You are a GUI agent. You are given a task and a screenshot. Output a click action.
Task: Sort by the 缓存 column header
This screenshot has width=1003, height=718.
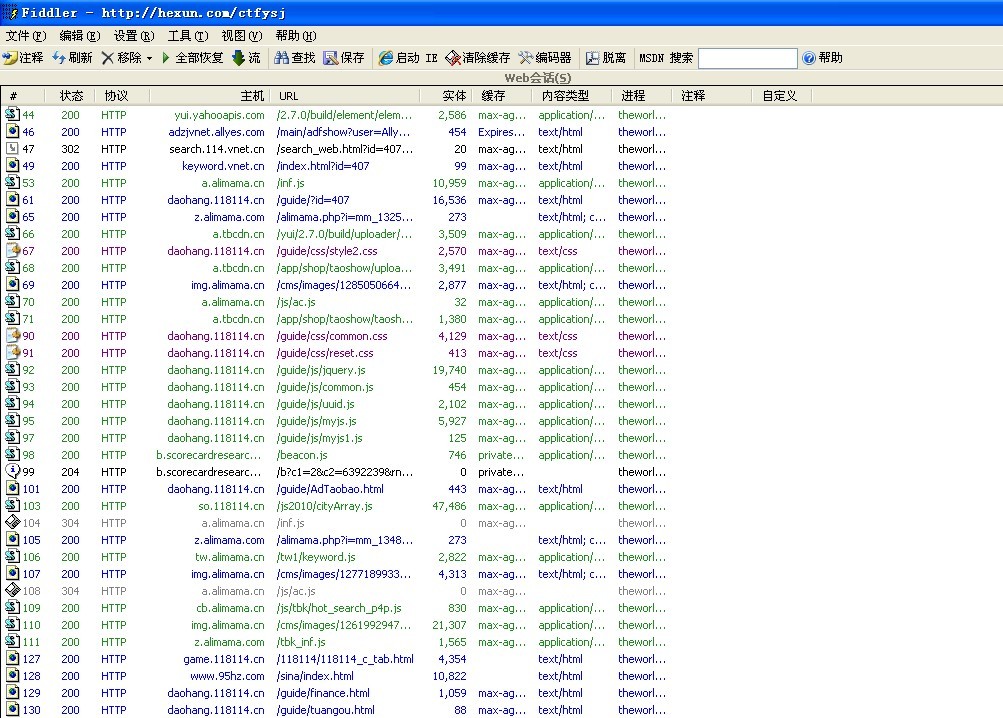[x=502, y=96]
